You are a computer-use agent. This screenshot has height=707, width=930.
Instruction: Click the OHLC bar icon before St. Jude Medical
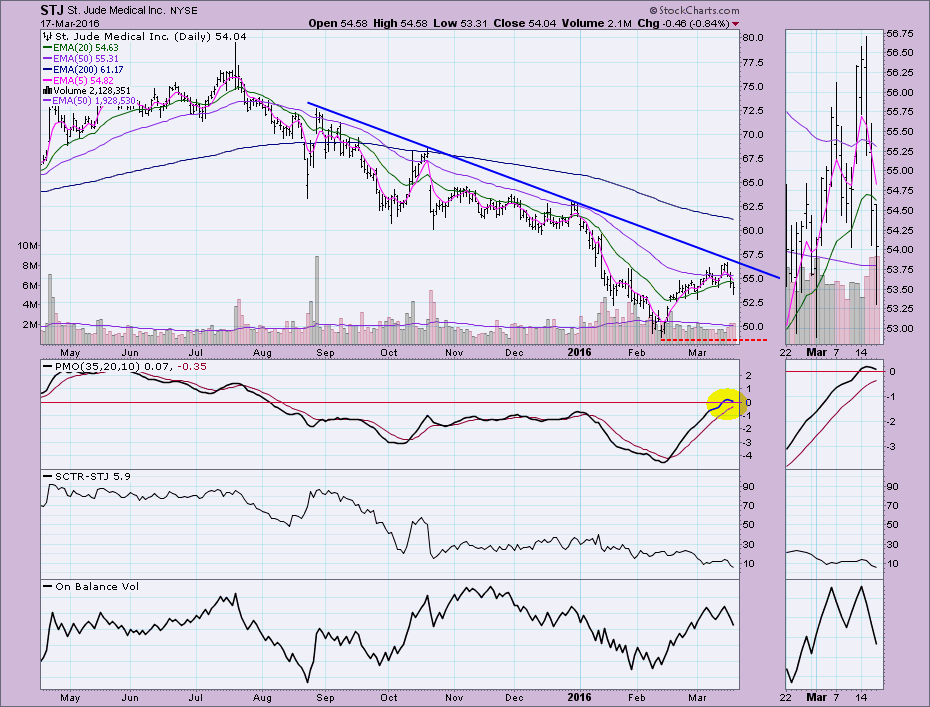coord(46,36)
